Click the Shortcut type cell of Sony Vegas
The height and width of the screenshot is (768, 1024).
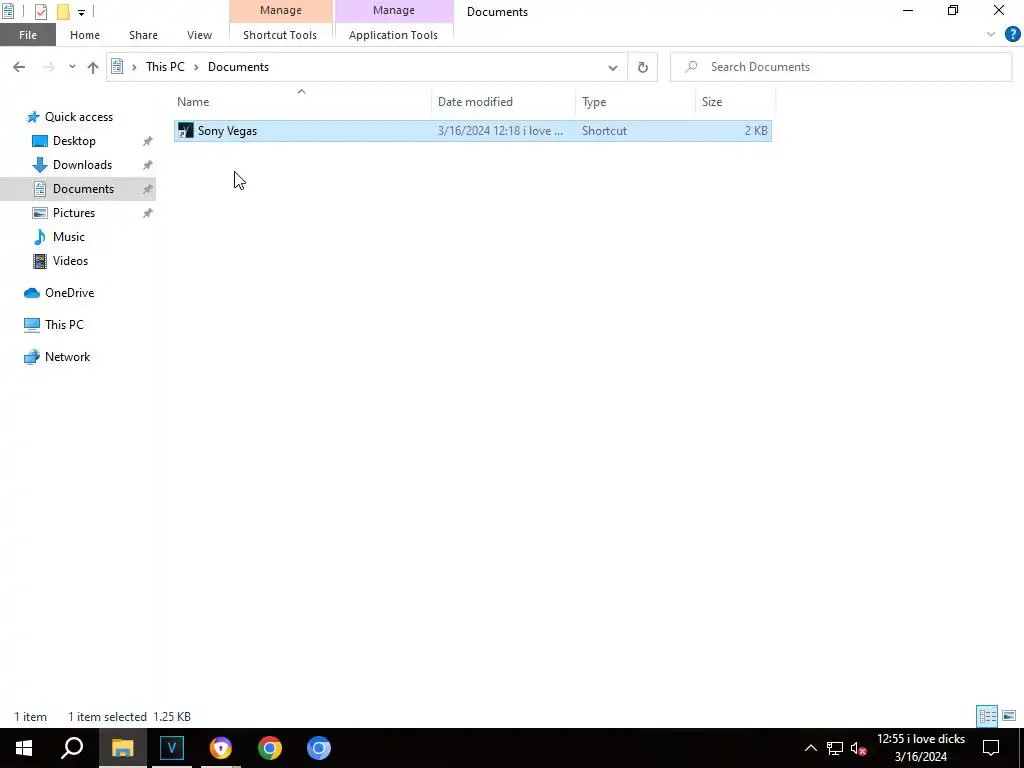point(604,131)
